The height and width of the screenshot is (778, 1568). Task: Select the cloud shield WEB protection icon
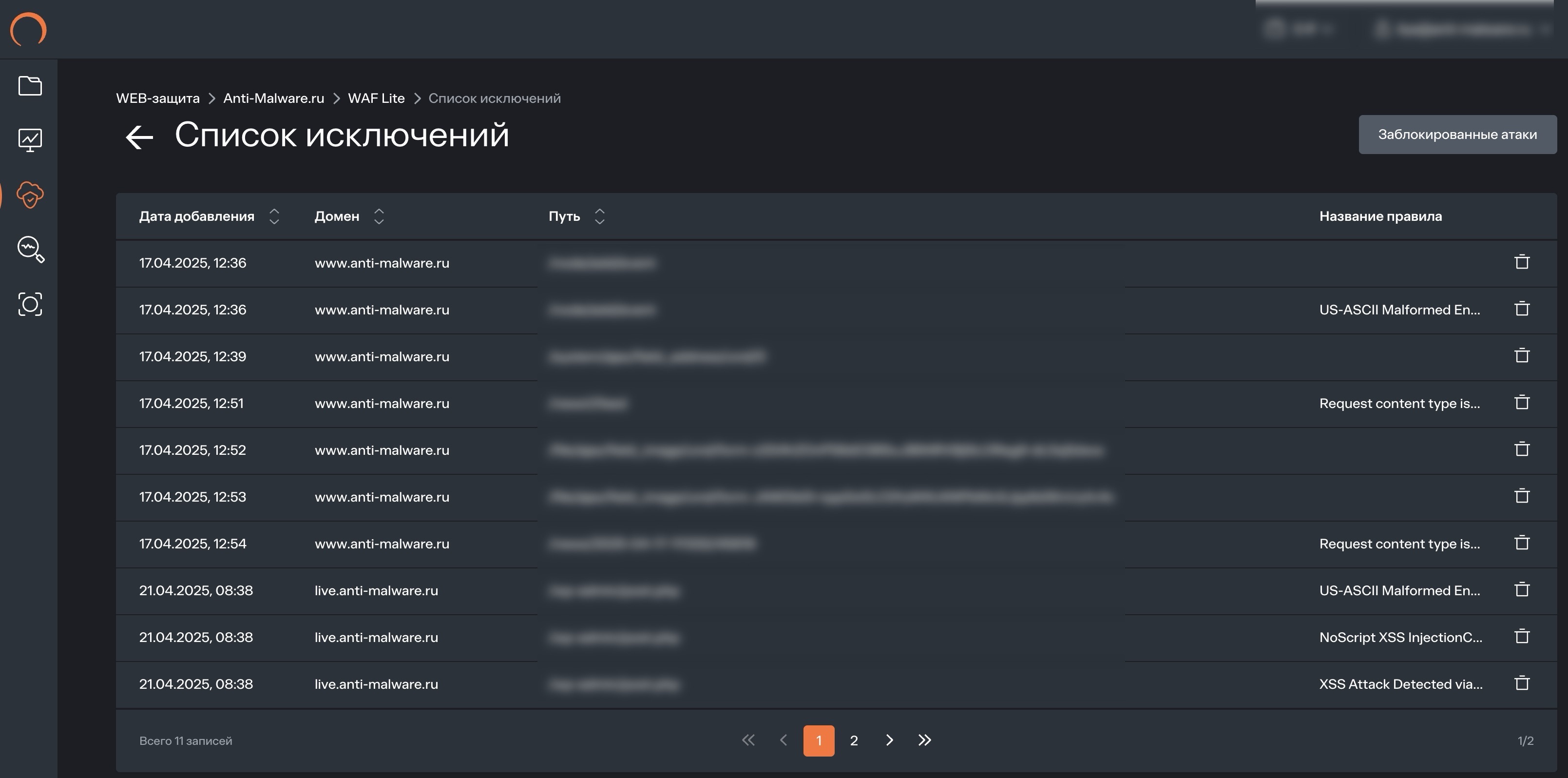coord(30,195)
